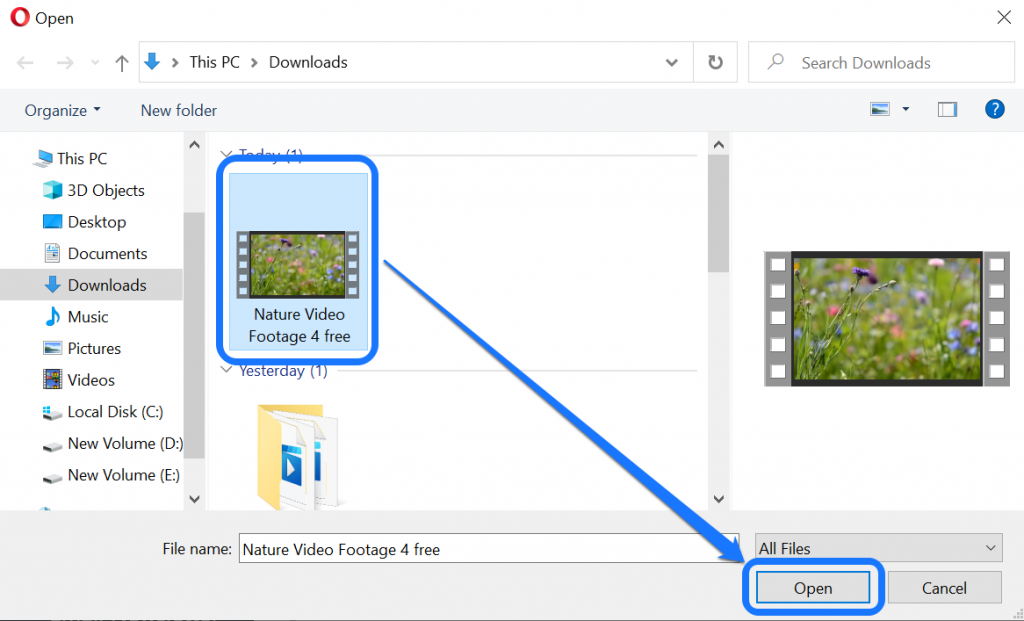Select Downloads in the address path
This screenshot has width=1024, height=621.
[308, 62]
